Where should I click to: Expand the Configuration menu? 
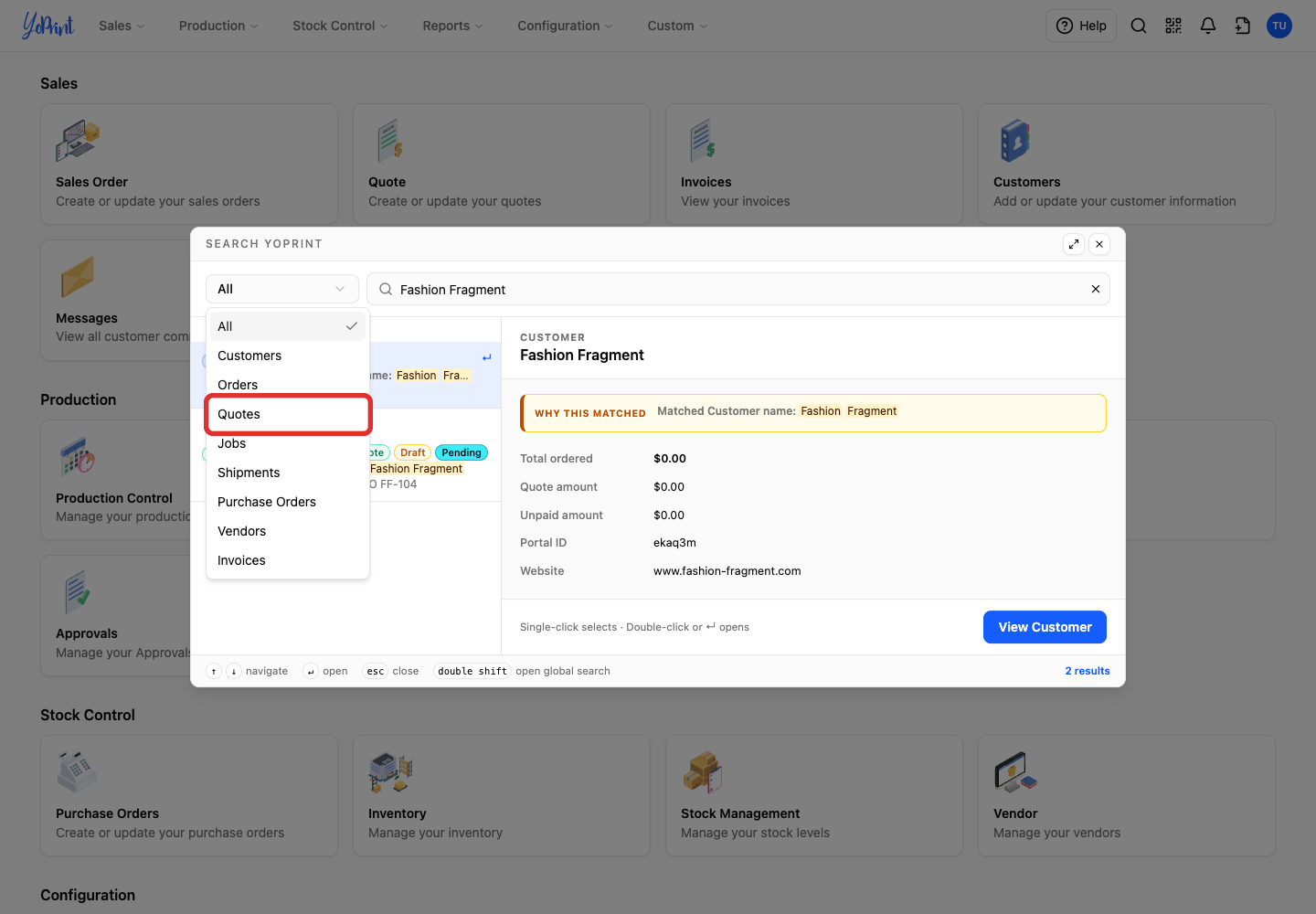tap(565, 26)
